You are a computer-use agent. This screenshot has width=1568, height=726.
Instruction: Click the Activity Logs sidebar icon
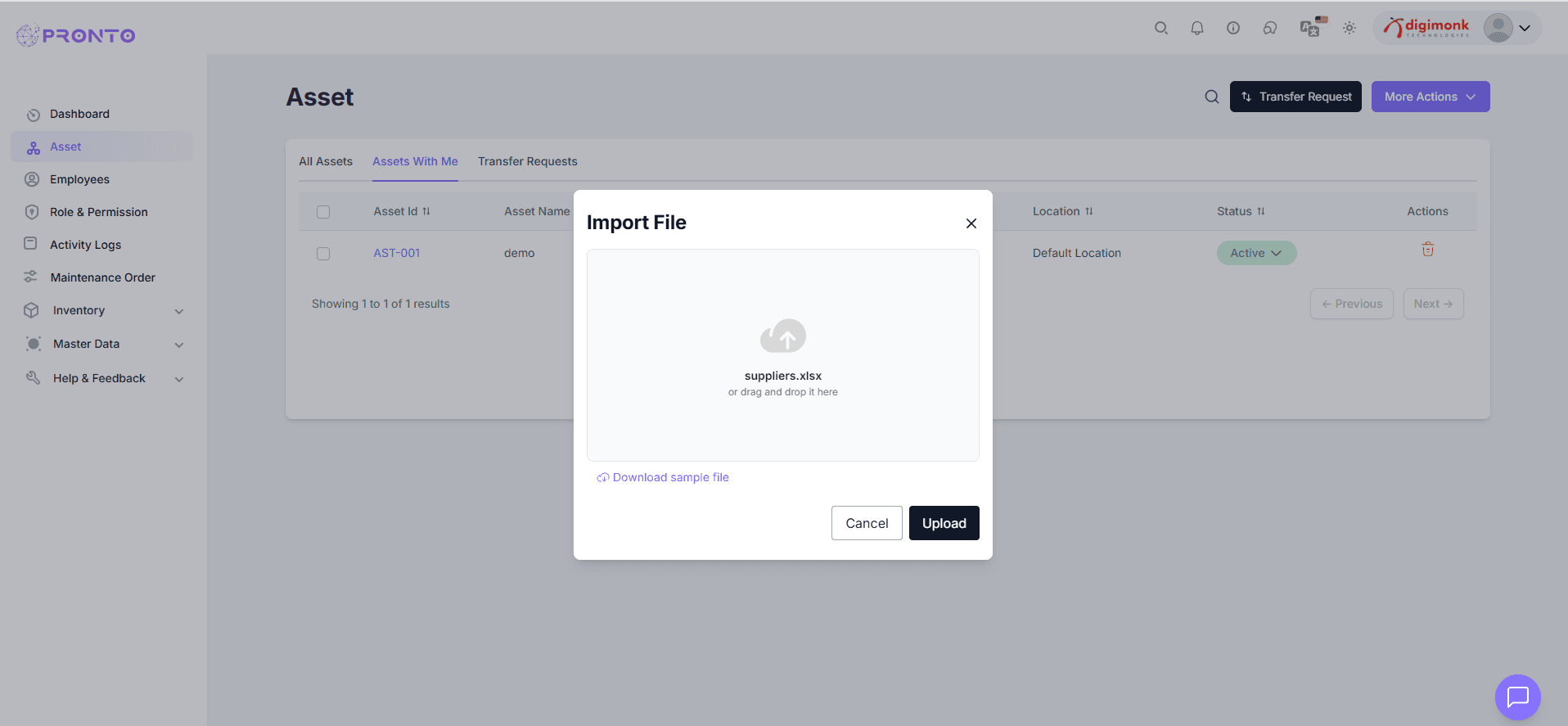coord(30,244)
